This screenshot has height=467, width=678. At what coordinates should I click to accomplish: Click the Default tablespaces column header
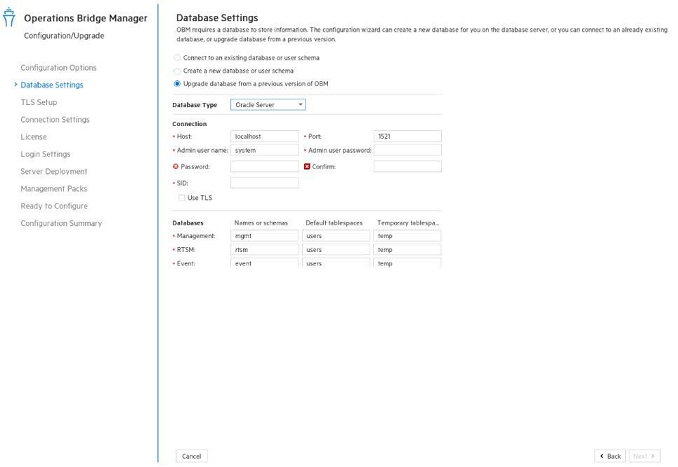click(334, 223)
